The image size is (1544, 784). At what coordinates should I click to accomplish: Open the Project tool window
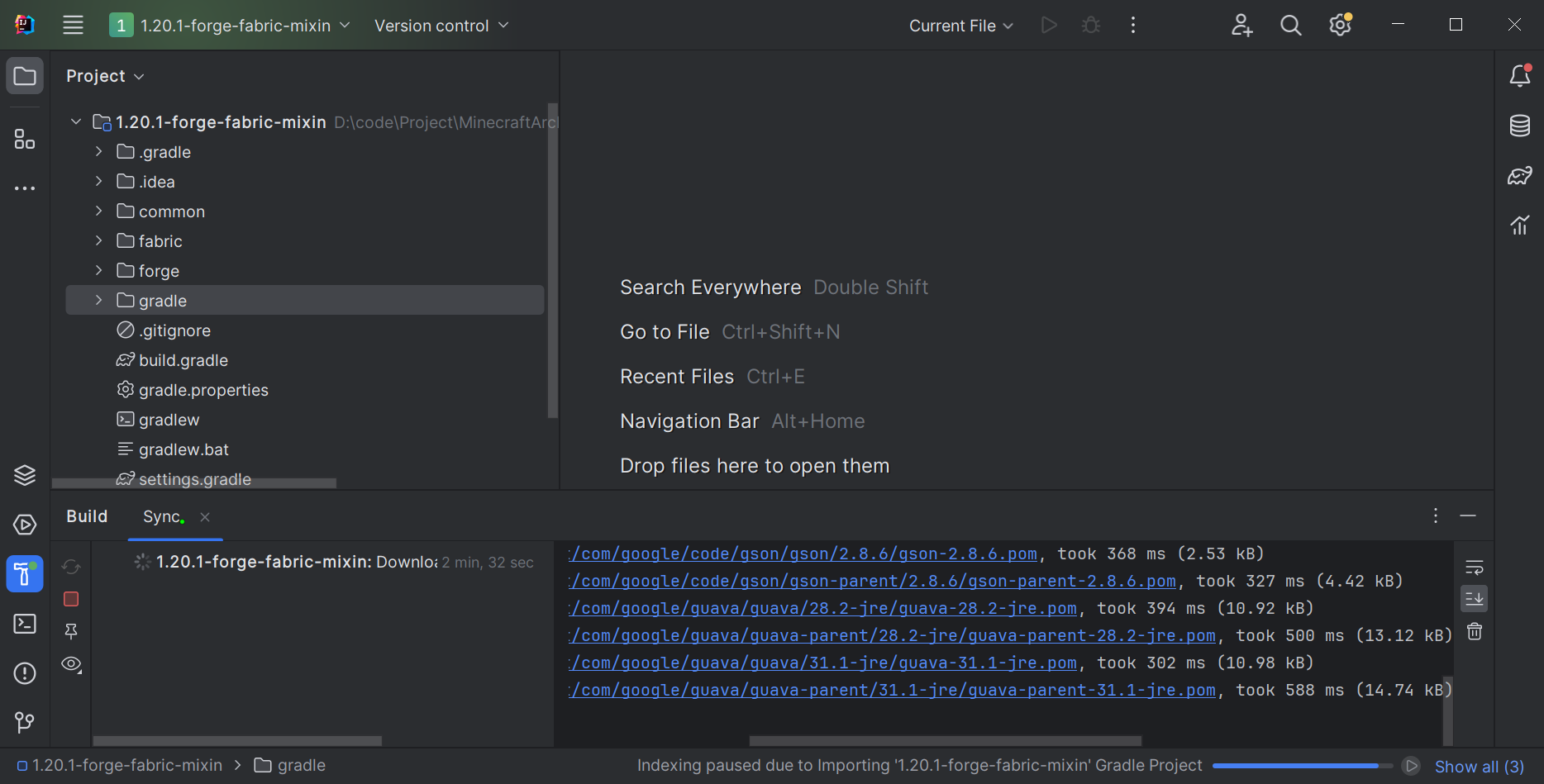(x=25, y=77)
